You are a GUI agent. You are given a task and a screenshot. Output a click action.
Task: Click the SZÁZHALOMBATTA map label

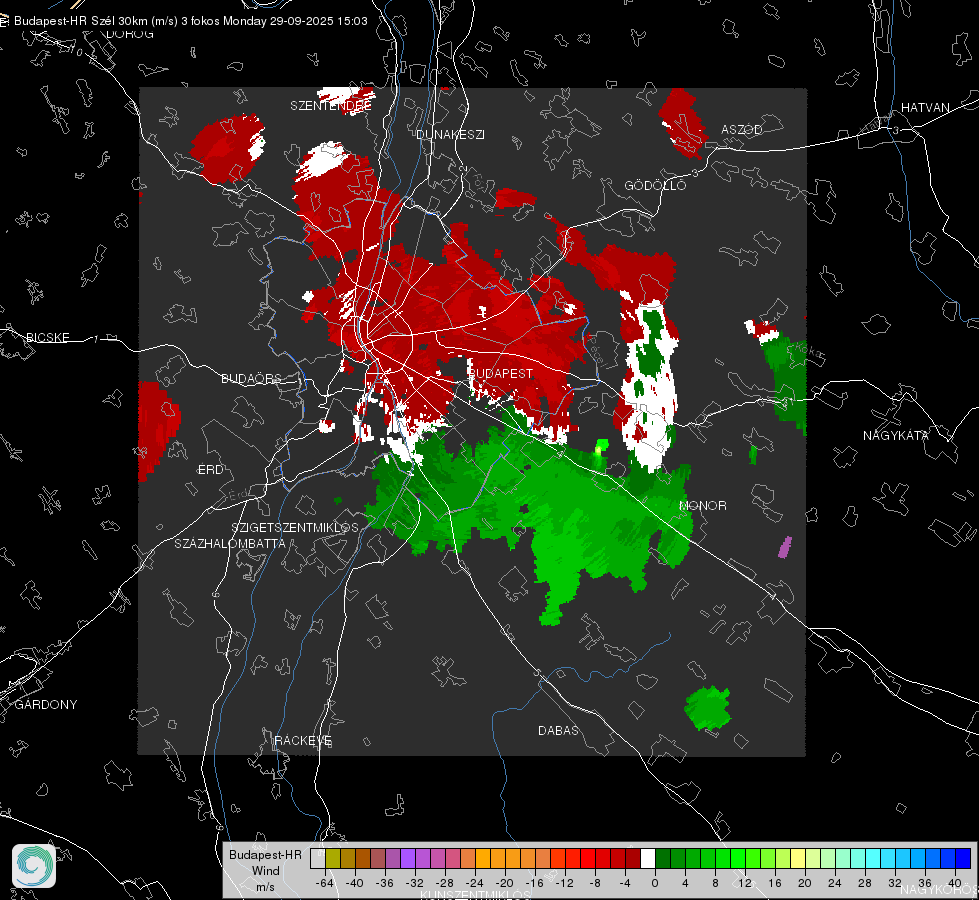click(x=230, y=543)
